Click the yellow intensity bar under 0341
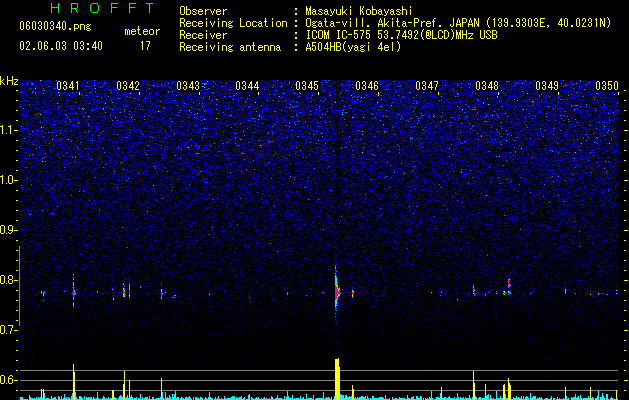Image resolution: width=629 pixels, height=400 pixels. click(73, 382)
